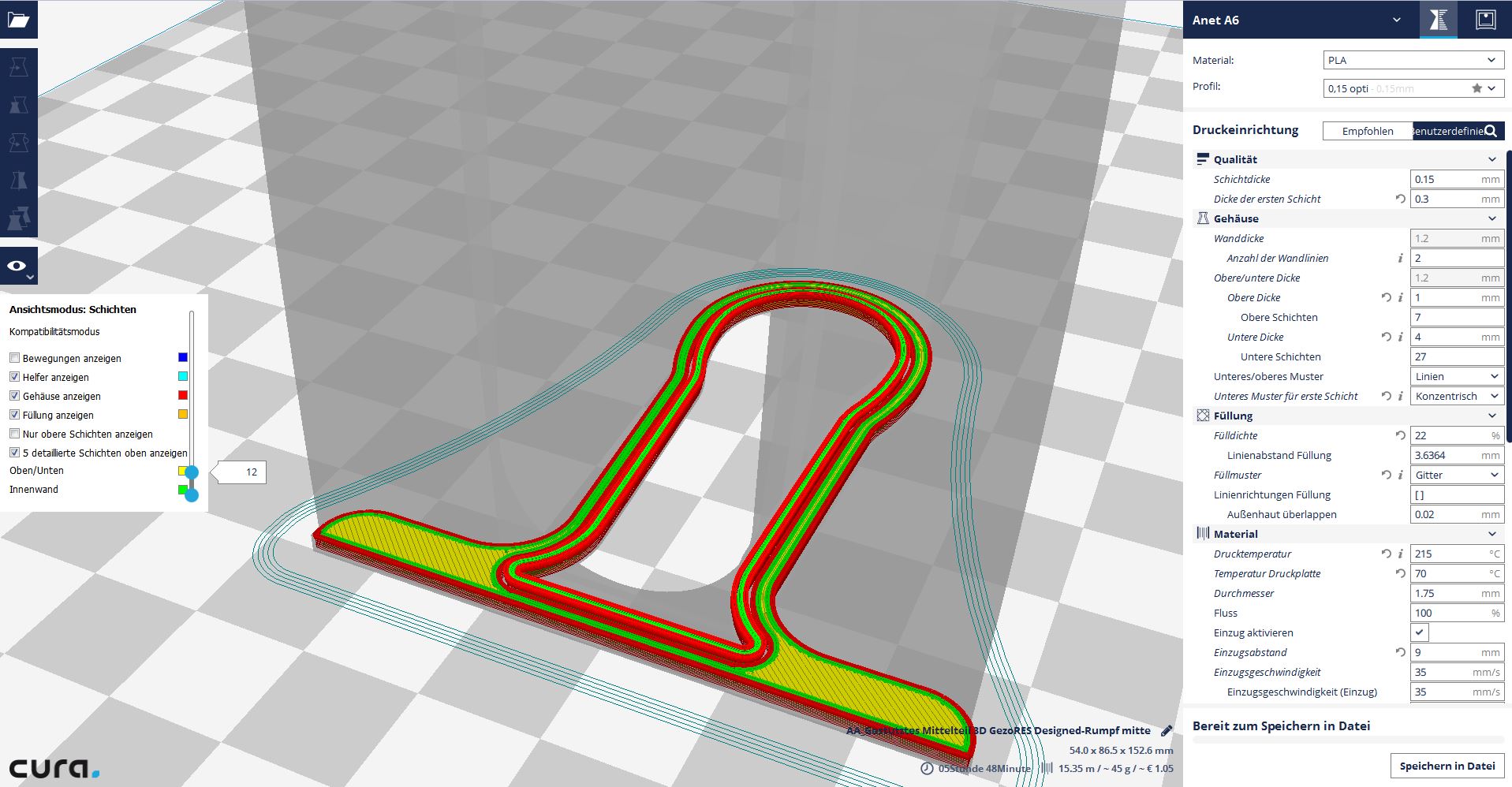Click the Speichern in Datei button
Image resolution: width=1512 pixels, height=787 pixels.
pos(1447,766)
